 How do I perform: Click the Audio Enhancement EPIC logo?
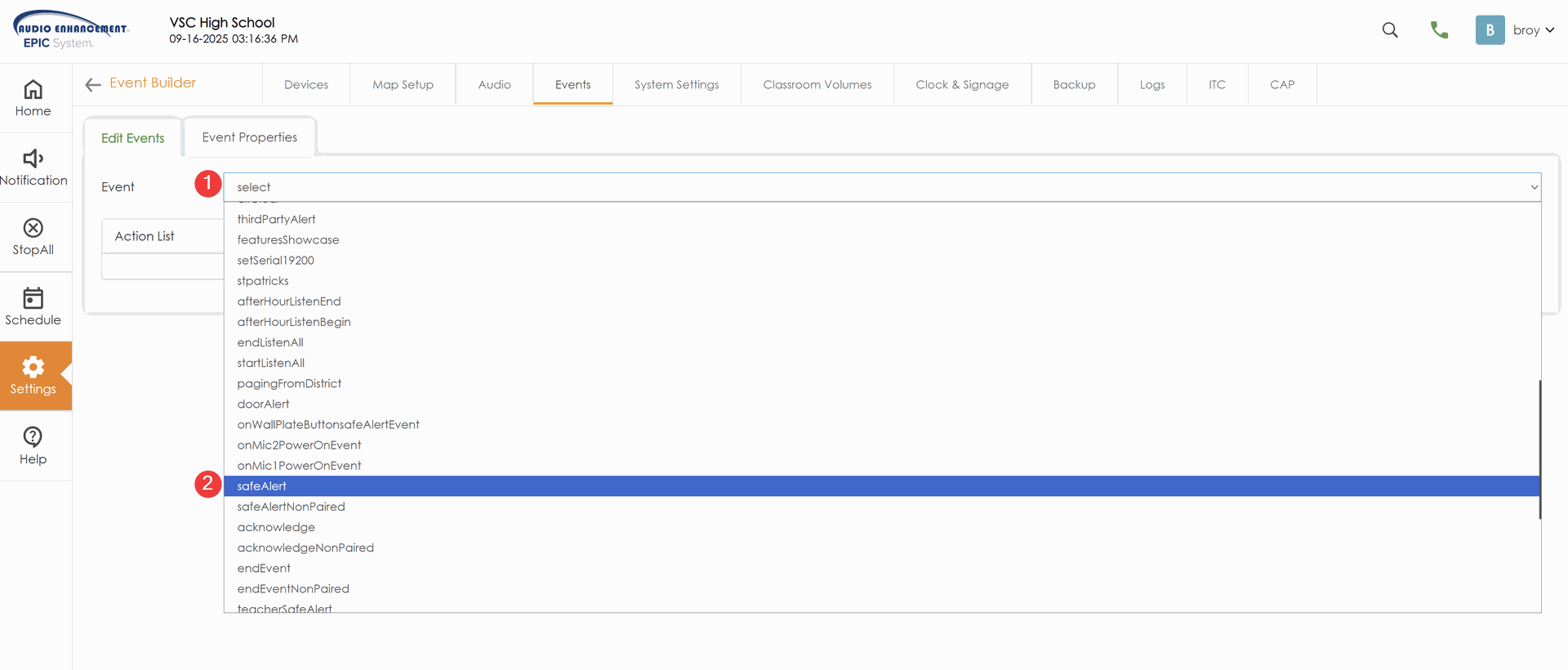coord(71,30)
